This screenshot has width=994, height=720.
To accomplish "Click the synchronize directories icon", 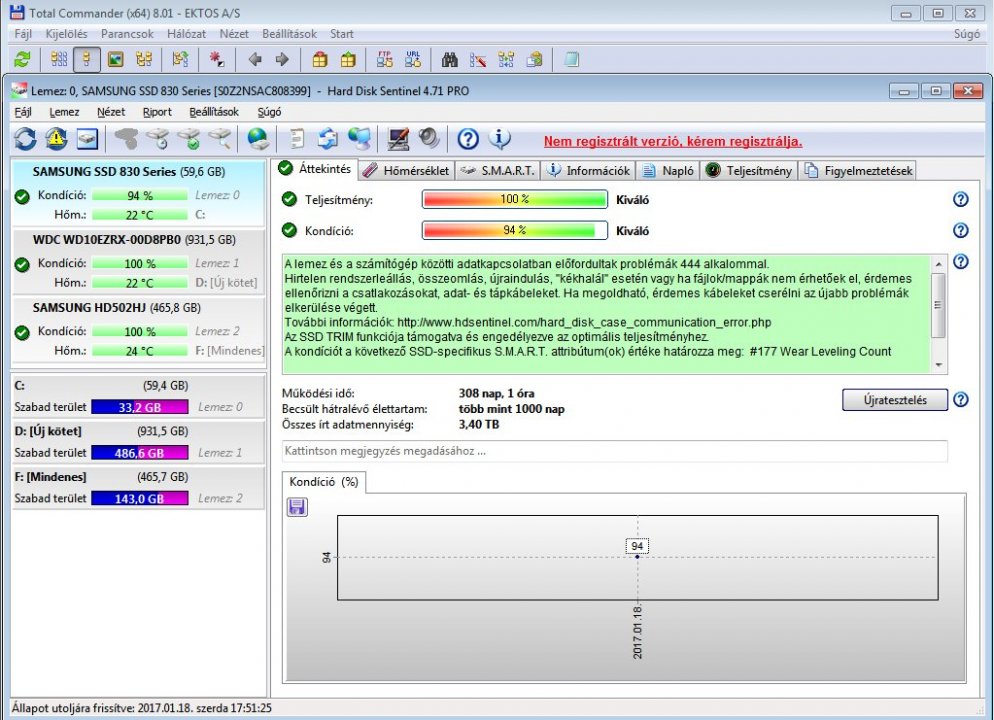I will point(506,60).
